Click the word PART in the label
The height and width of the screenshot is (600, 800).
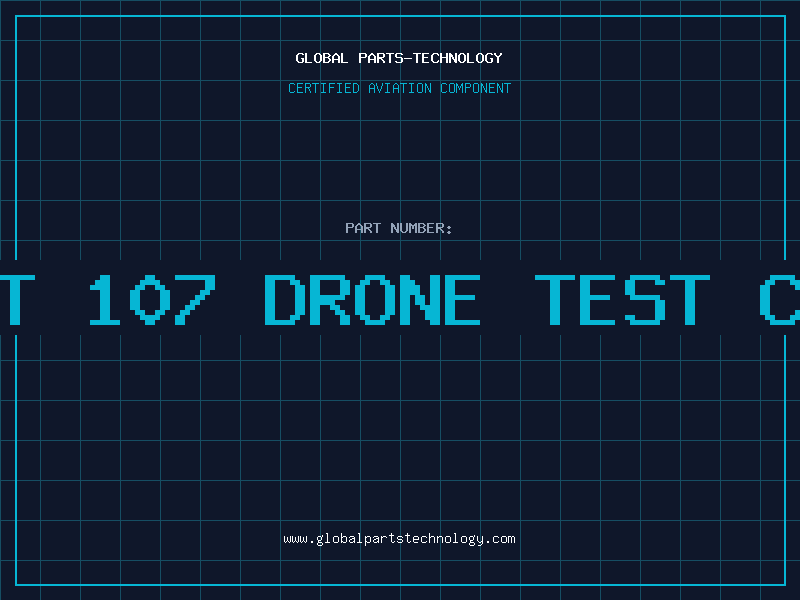coord(363,228)
